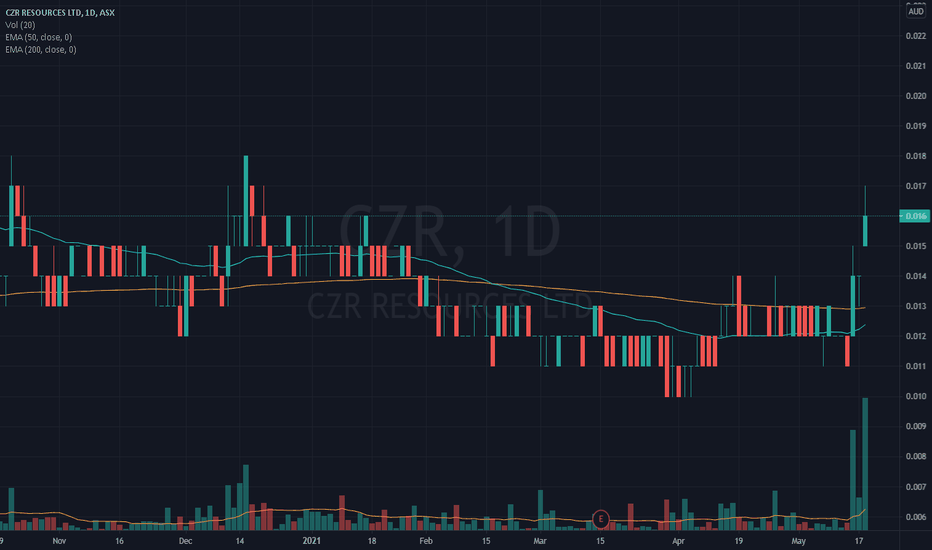The width and height of the screenshot is (932, 550).
Task: Click the 0.008 price axis label
Action: [915, 456]
